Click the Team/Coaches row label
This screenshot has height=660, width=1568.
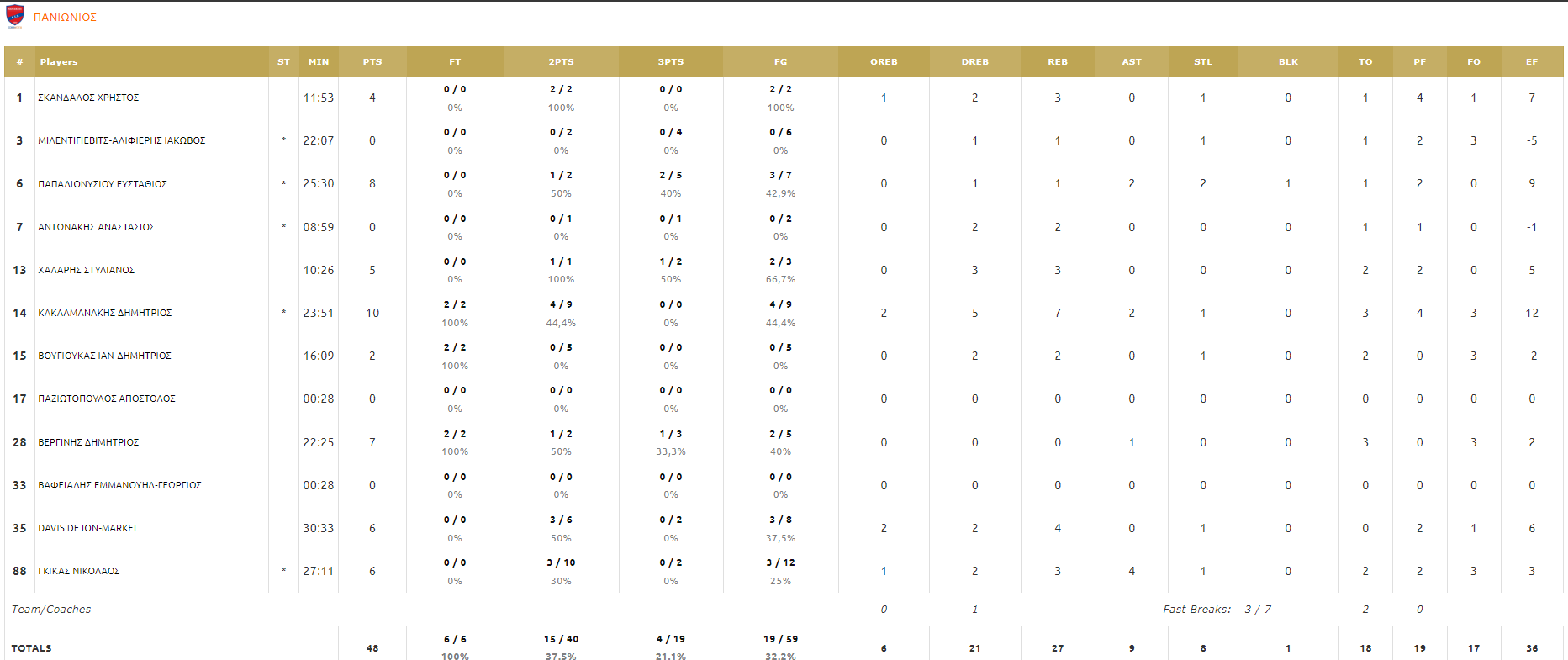pyautogui.click(x=51, y=610)
